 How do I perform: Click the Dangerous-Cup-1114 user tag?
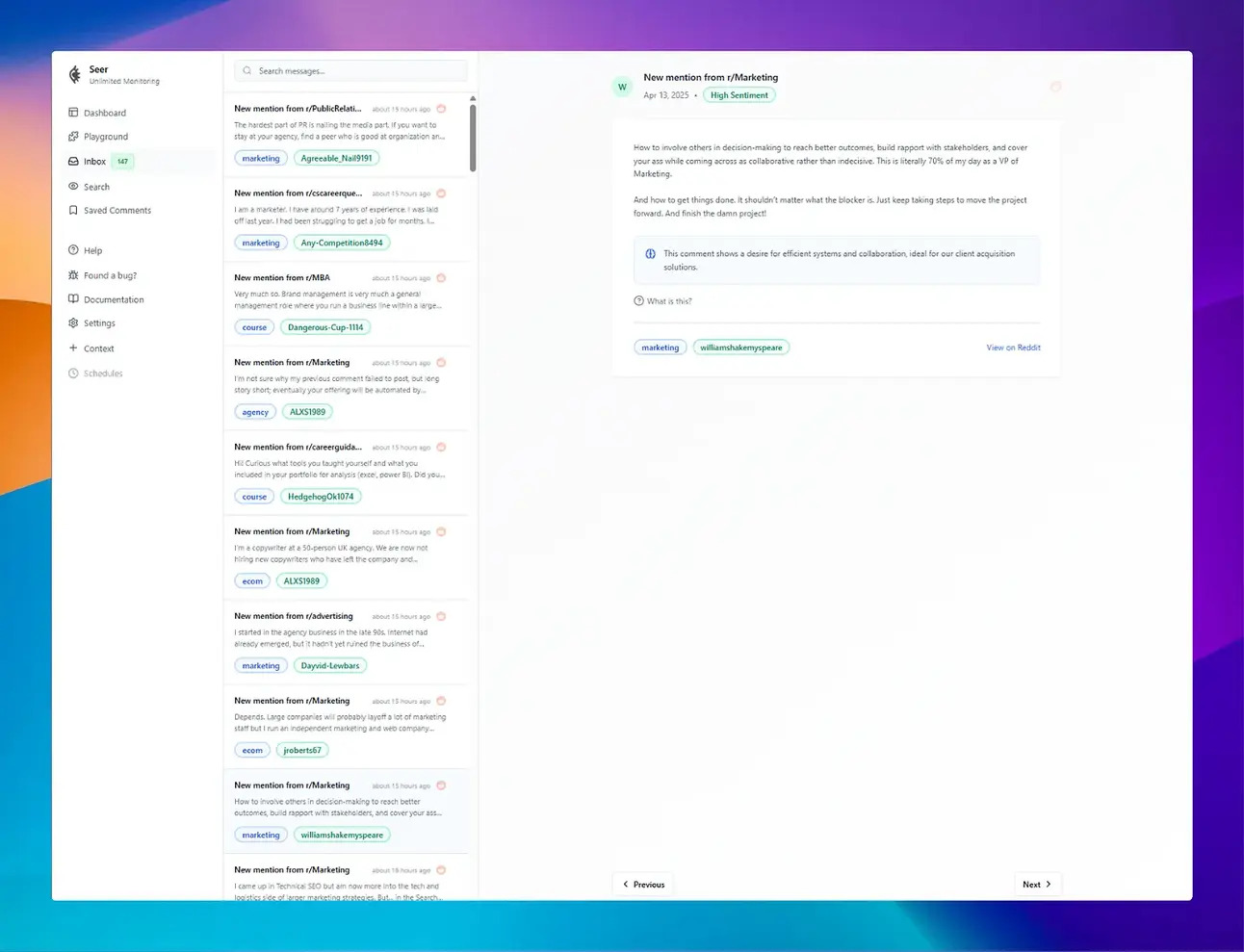[x=325, y=327]
